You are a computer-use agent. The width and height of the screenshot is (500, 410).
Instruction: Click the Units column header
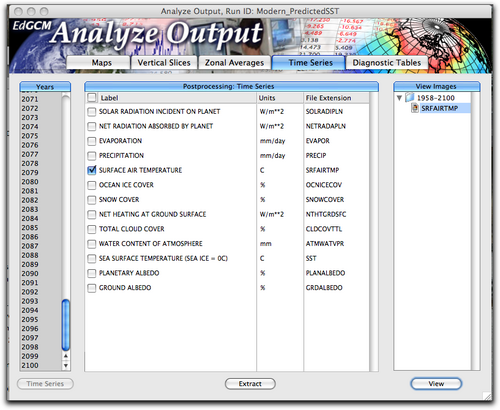[280, 98]
